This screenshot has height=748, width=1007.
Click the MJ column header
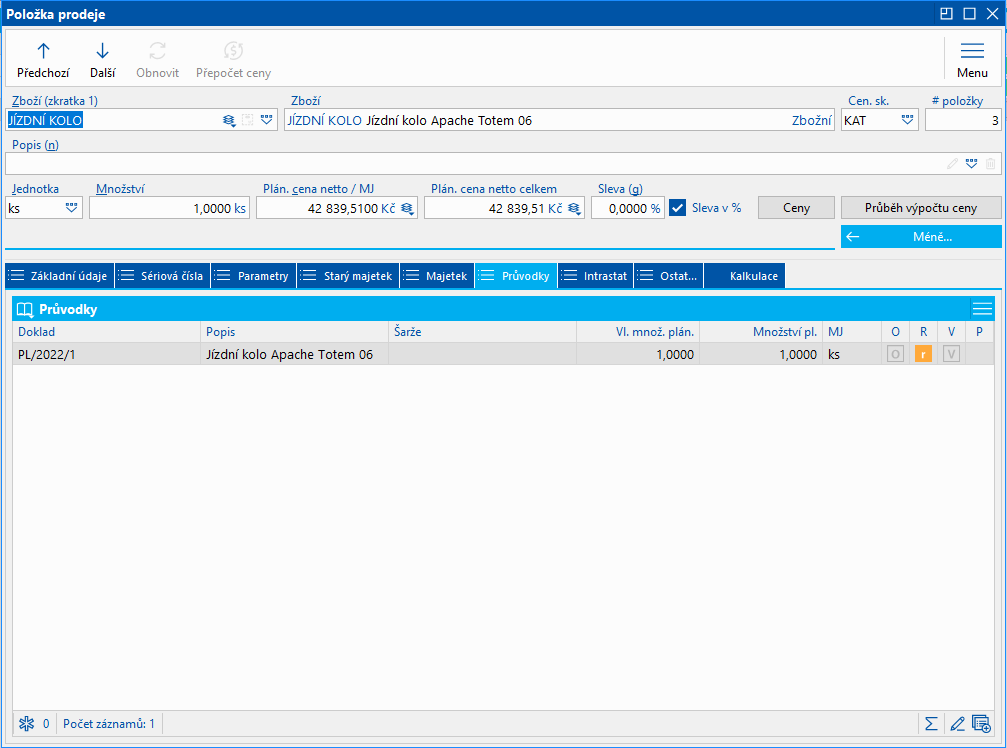click(x=852, y=332)
